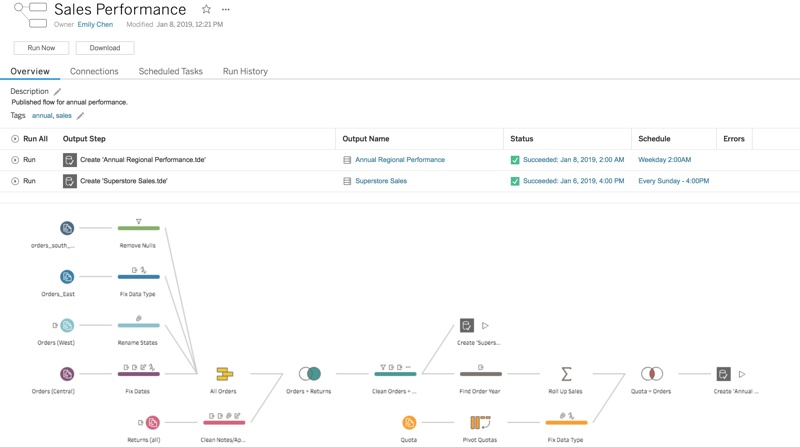Click the All Orders union step icon
800x447 pixels.
[x=224, y=374]
